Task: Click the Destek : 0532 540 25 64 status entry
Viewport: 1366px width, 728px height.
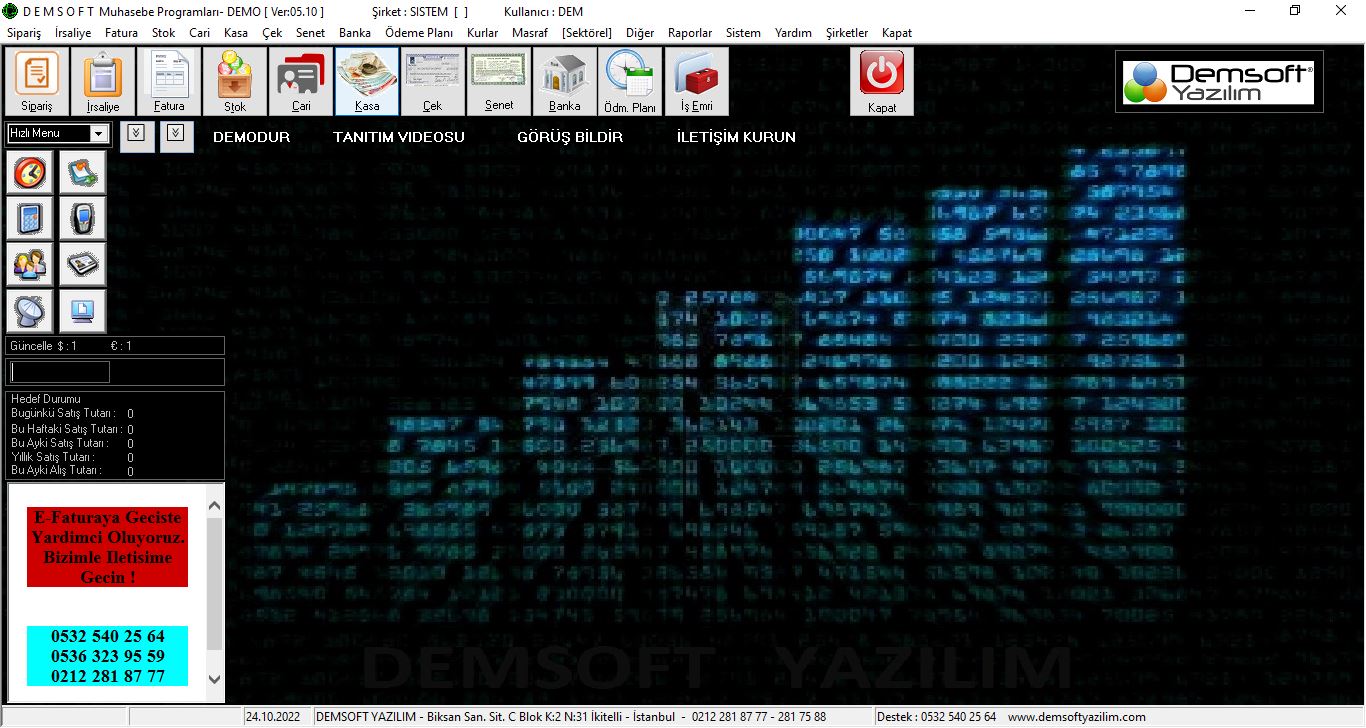Action: click(x=937, y=717)
